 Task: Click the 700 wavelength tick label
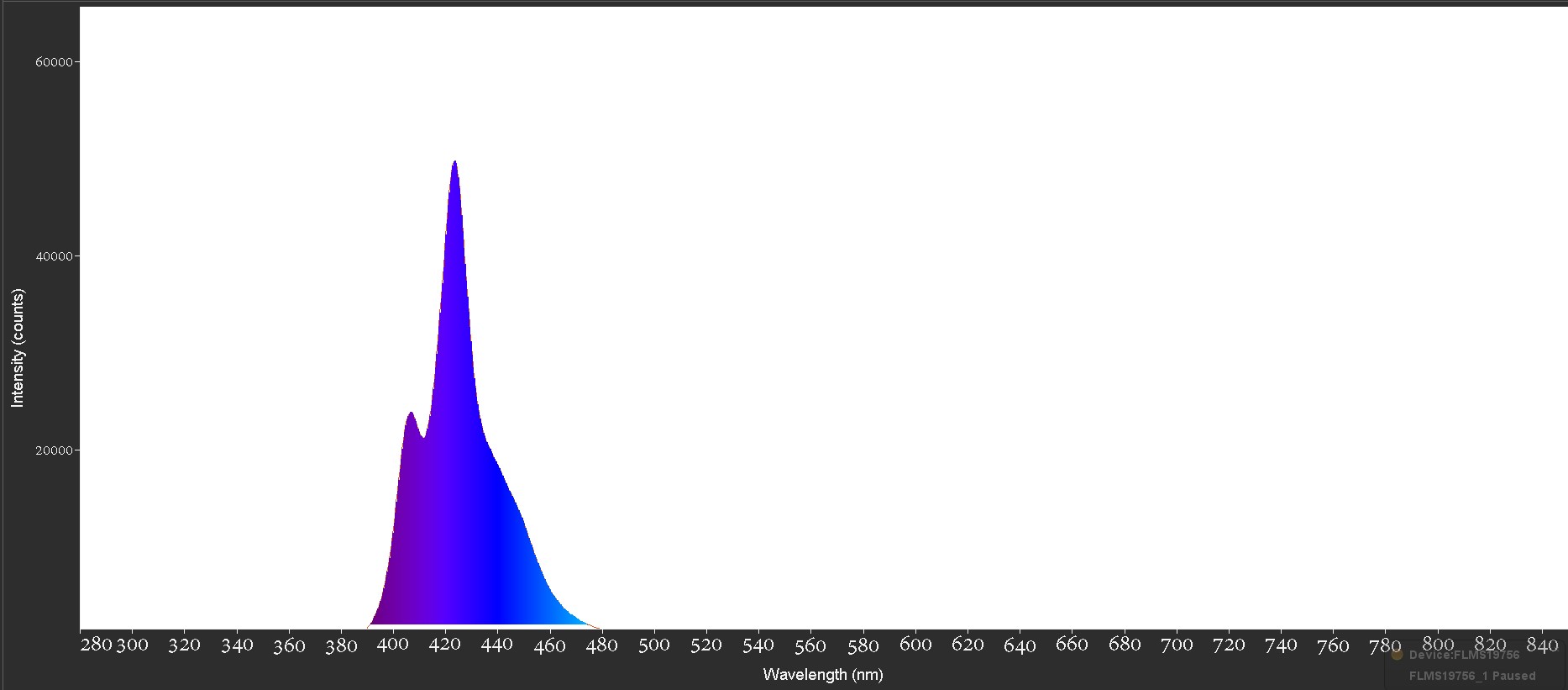click(x=1177, y=645)
